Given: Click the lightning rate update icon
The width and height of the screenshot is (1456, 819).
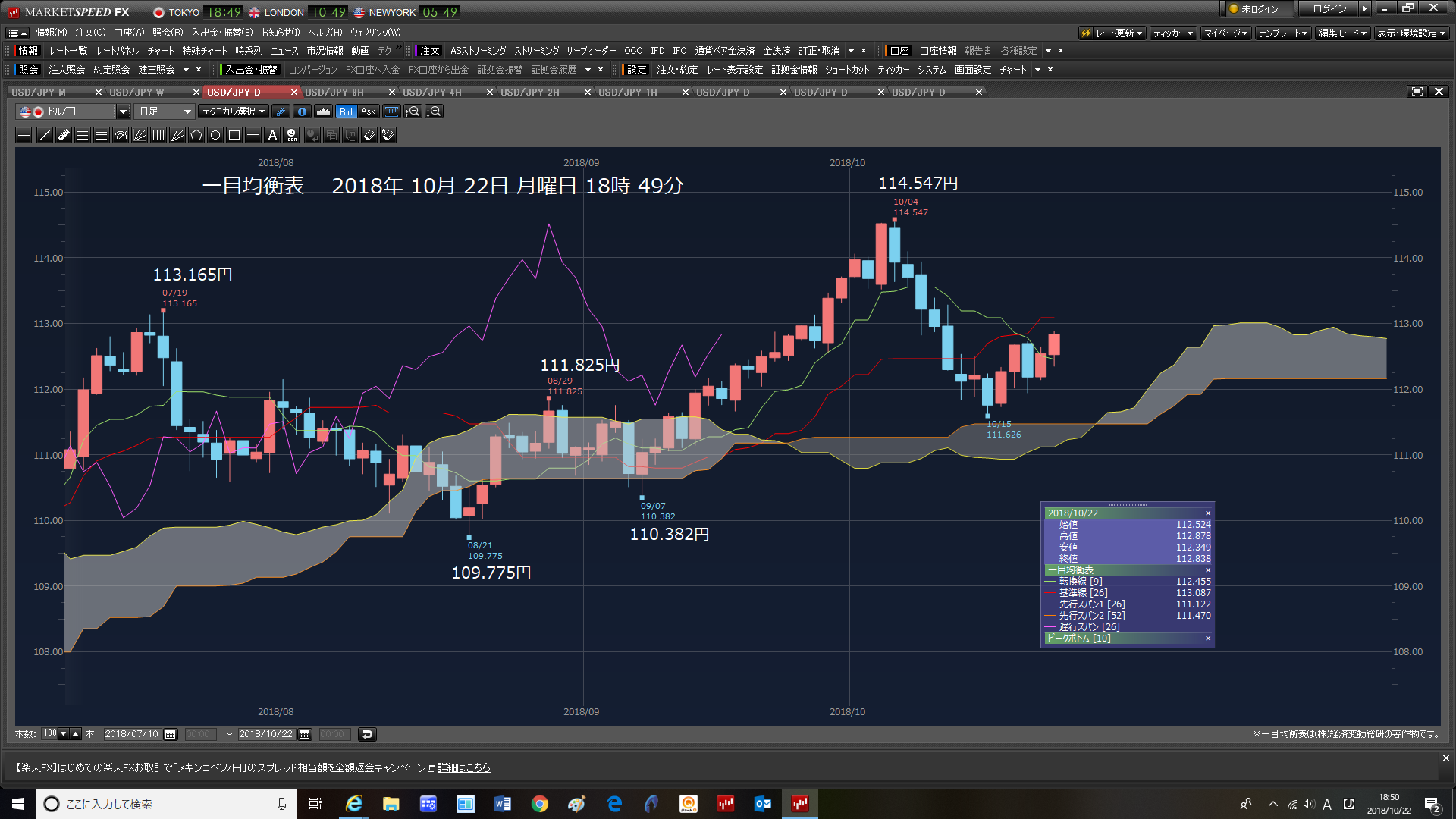Looking at the screenshot, I should [x=1085, y=33].
